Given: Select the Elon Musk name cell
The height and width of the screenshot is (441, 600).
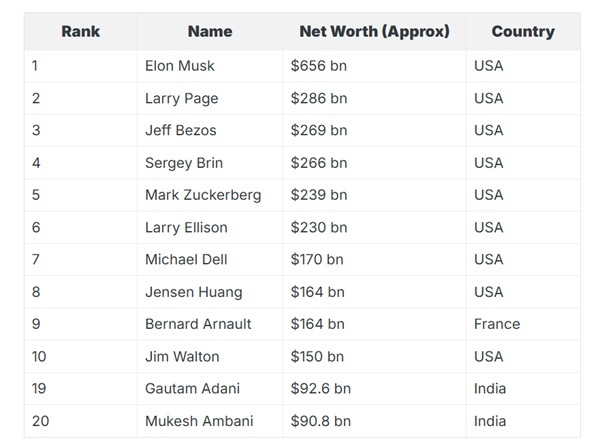Looking at the screenshot, I should point(180,66).
